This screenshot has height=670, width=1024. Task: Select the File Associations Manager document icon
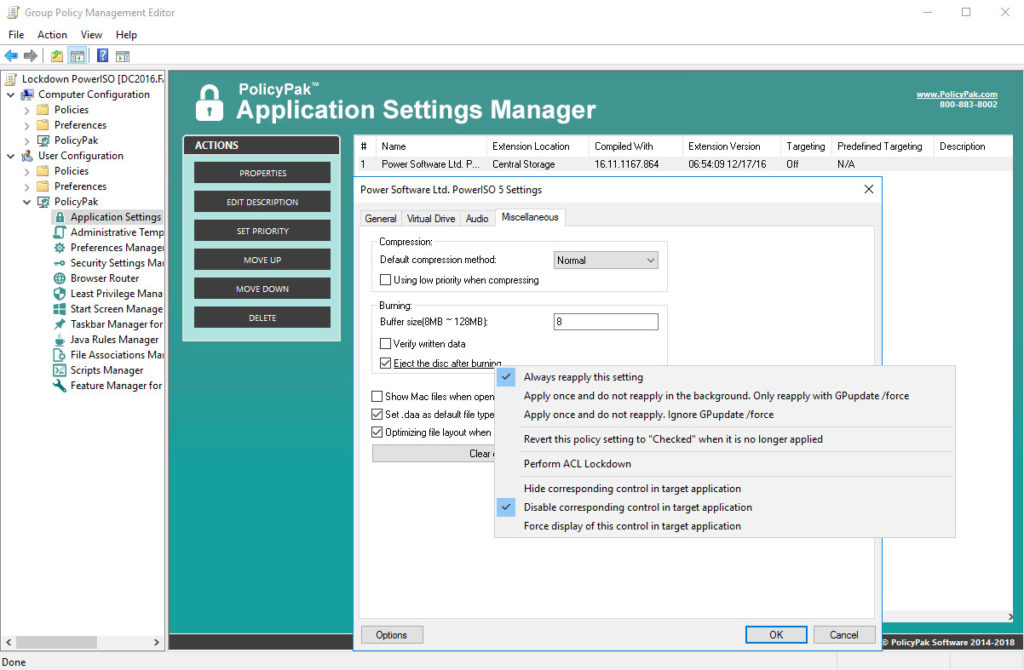click(x=59, y=355)
